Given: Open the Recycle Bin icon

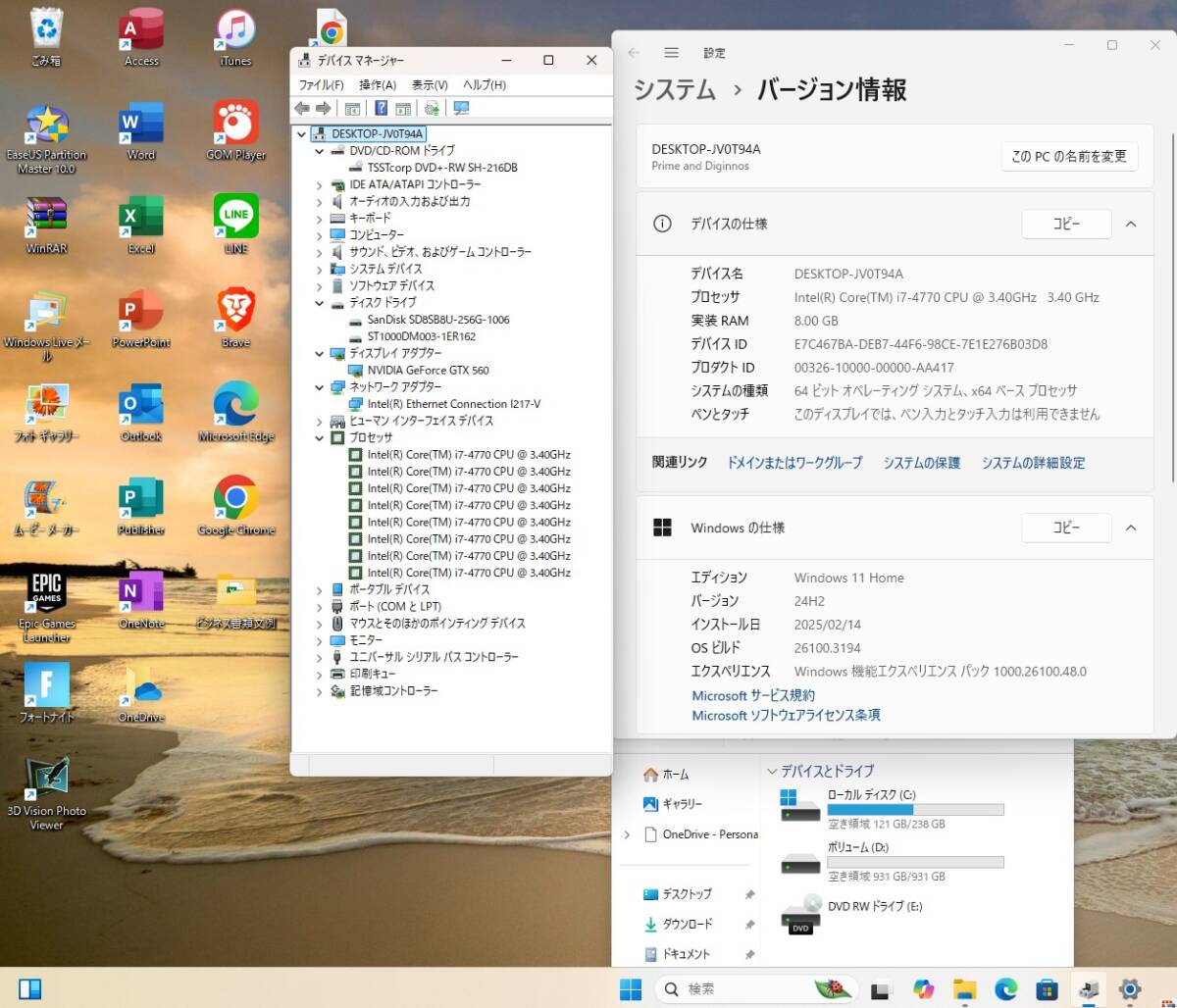Looking at the screenshot, I should click(46, 39).
